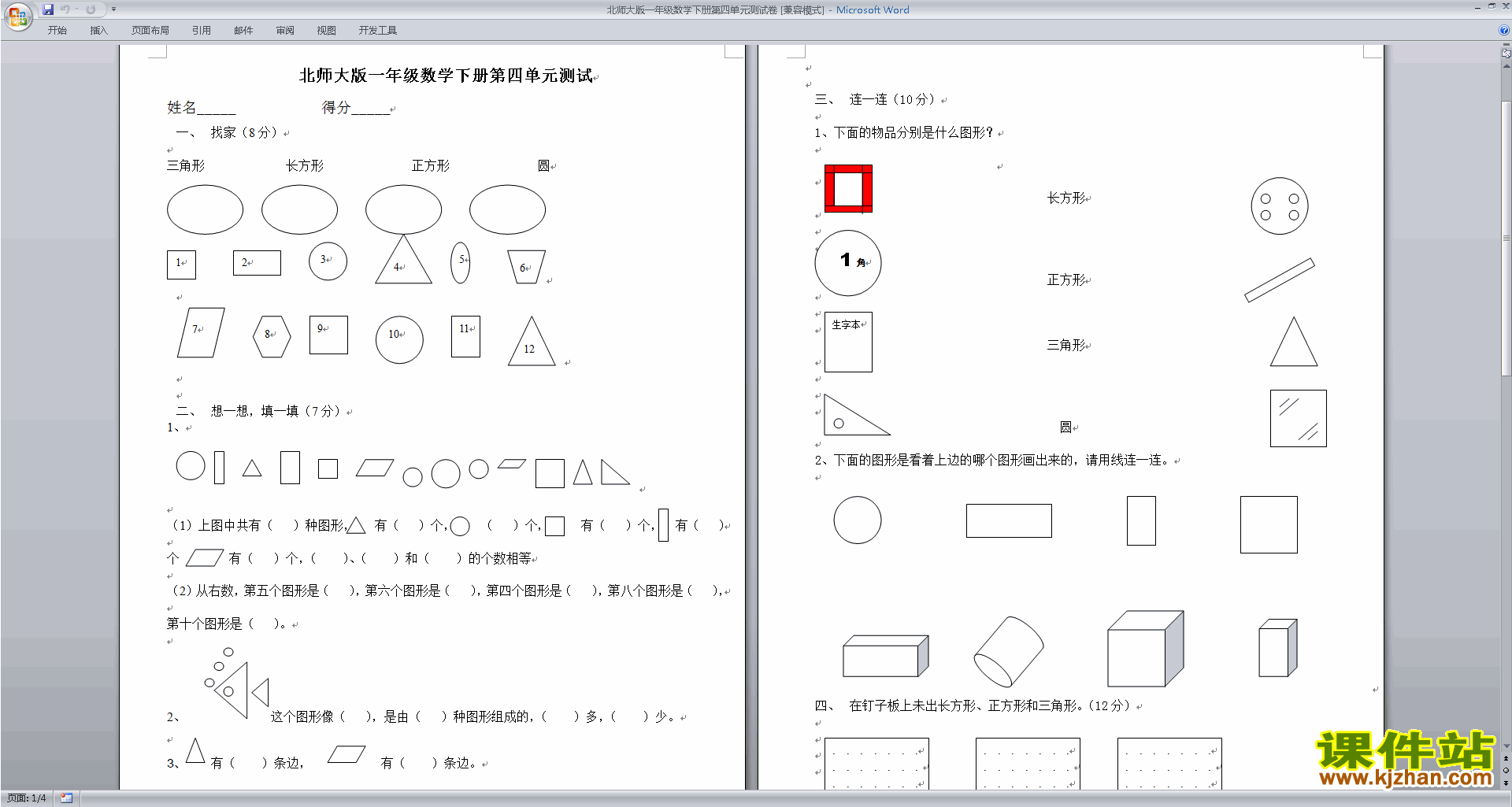1512x807 pixels.
Task: Select the tall rectangle numbered 11
Action: (465, 337)
